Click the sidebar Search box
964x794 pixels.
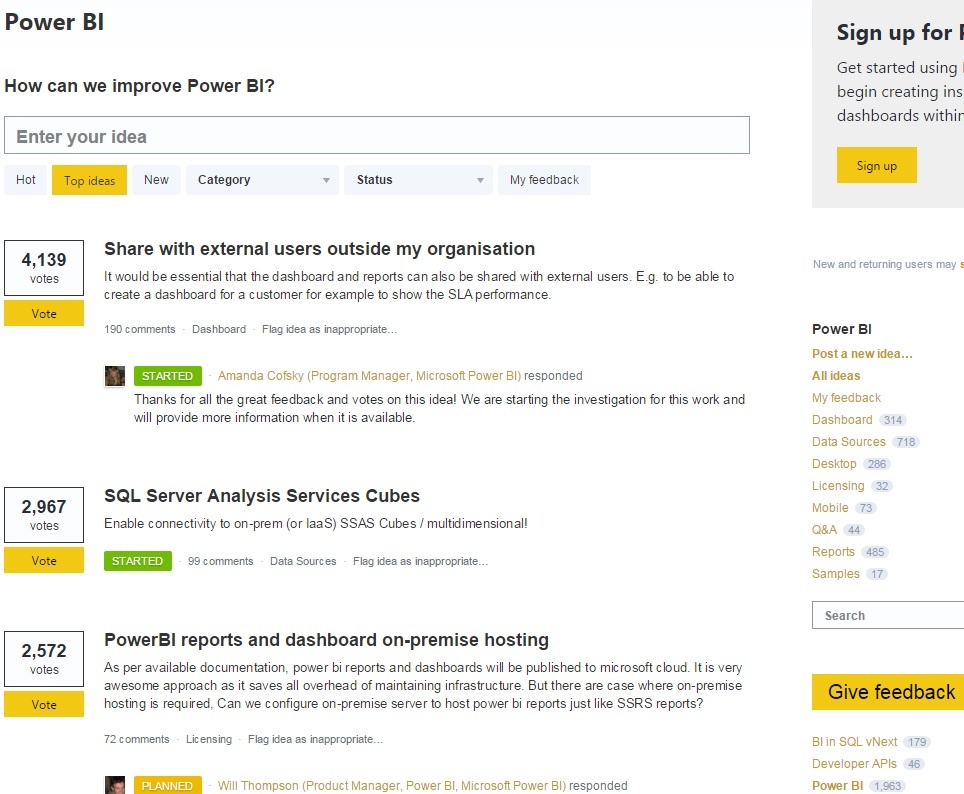pos(888,615)
